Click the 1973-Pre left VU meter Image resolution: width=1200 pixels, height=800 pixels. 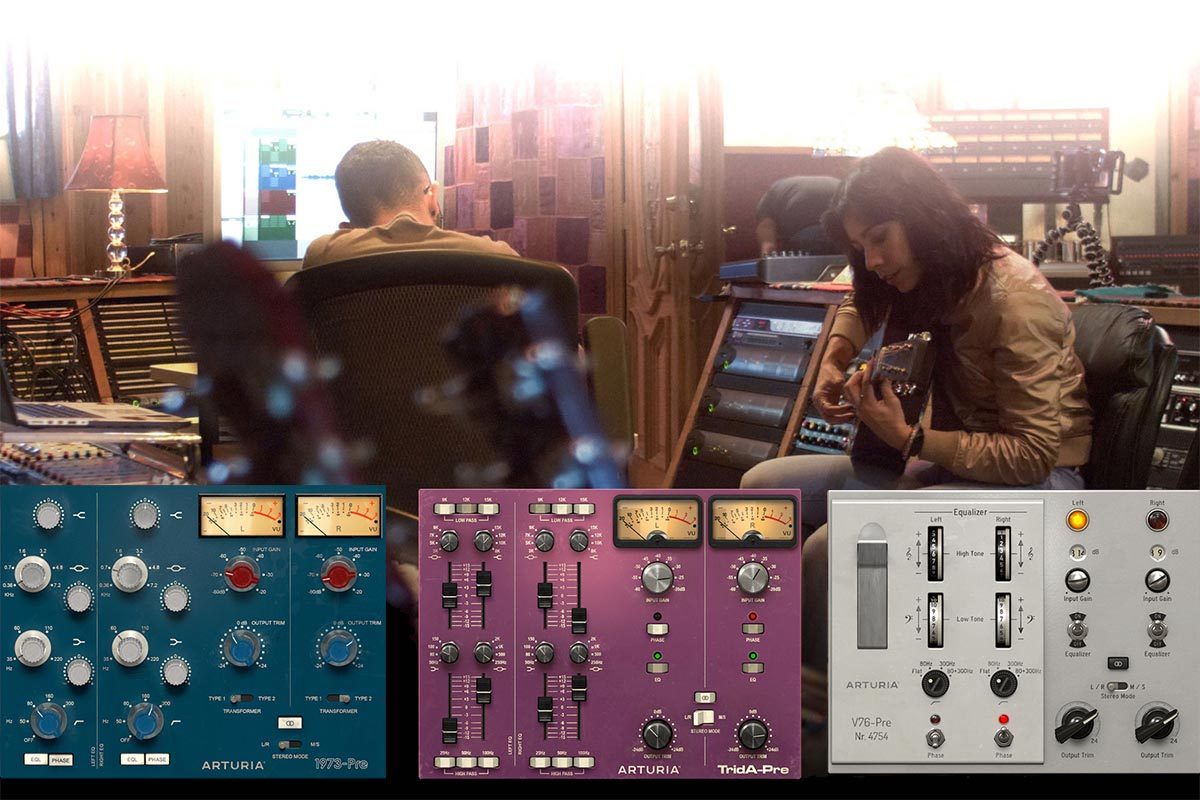[242, 516]
